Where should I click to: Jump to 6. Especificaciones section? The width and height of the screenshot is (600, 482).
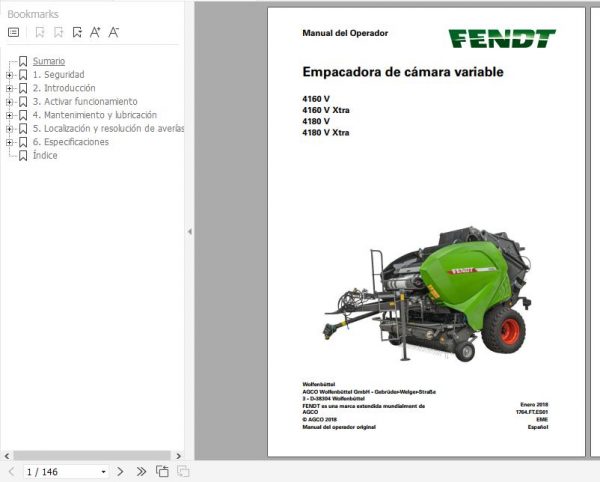pos(71,142)
